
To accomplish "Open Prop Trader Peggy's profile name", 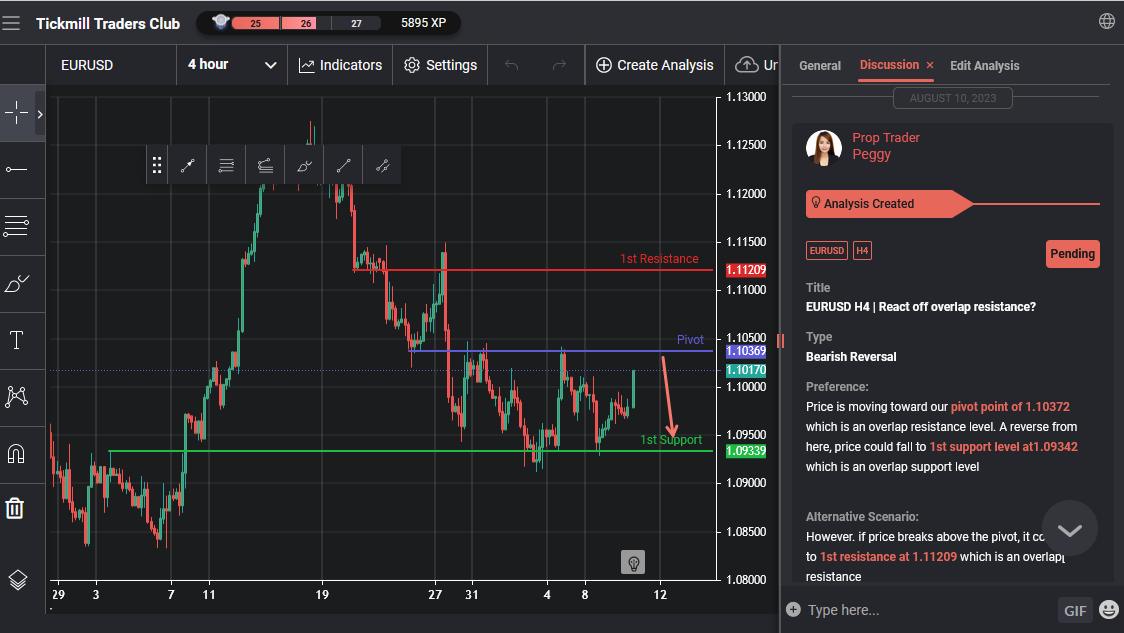I will (885, 146).
